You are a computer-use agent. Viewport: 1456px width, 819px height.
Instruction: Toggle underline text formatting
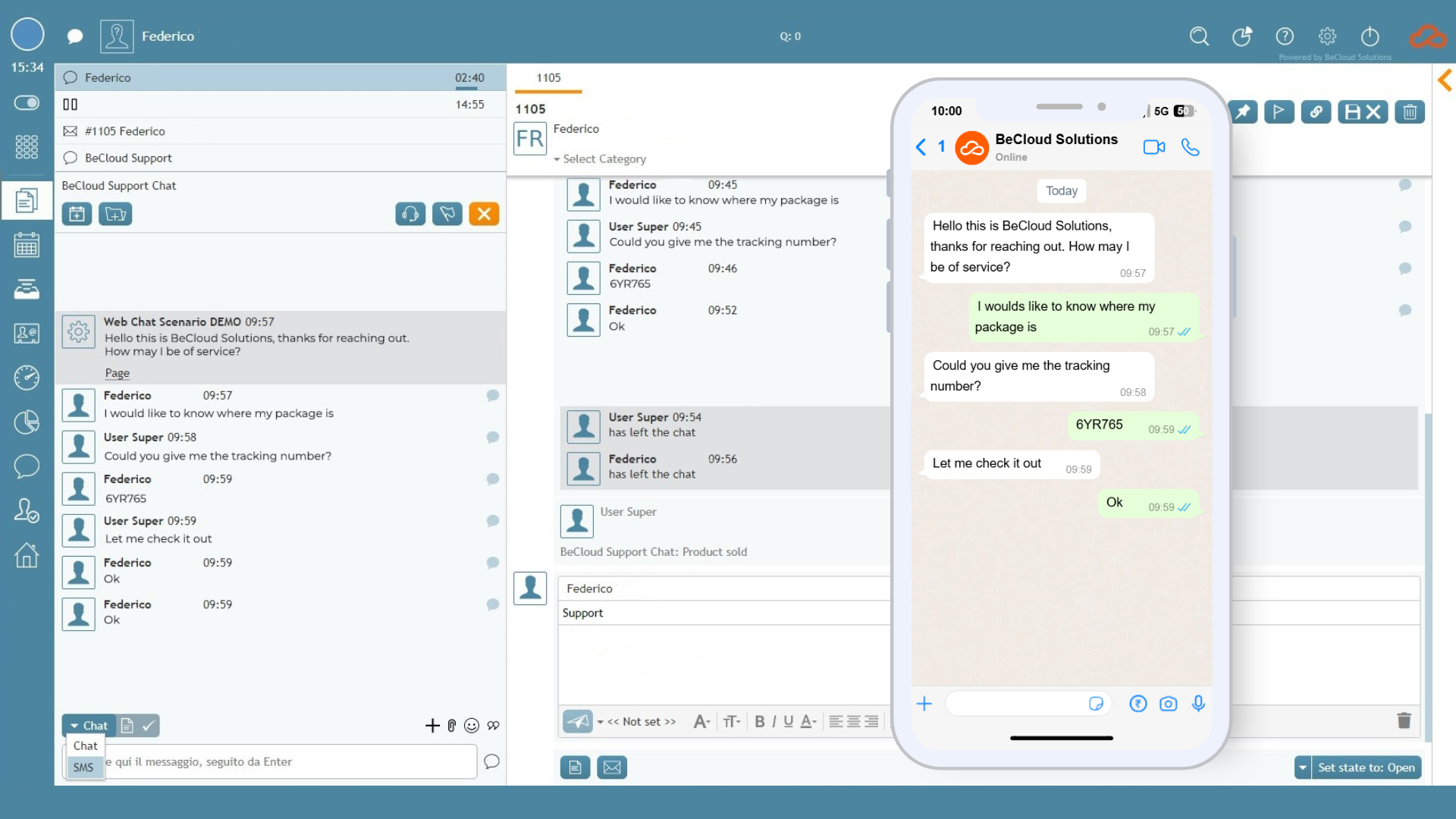788,722
